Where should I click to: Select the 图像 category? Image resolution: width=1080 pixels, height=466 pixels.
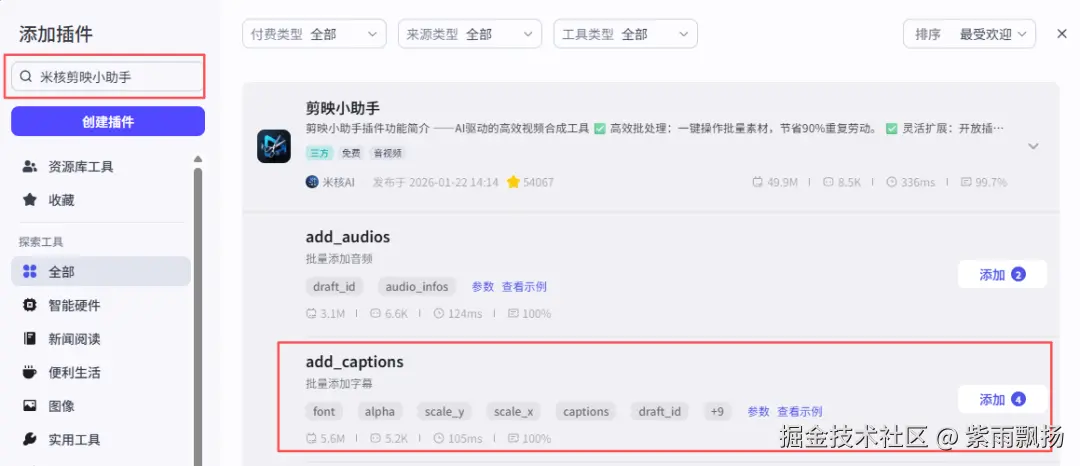coord(101,406)
